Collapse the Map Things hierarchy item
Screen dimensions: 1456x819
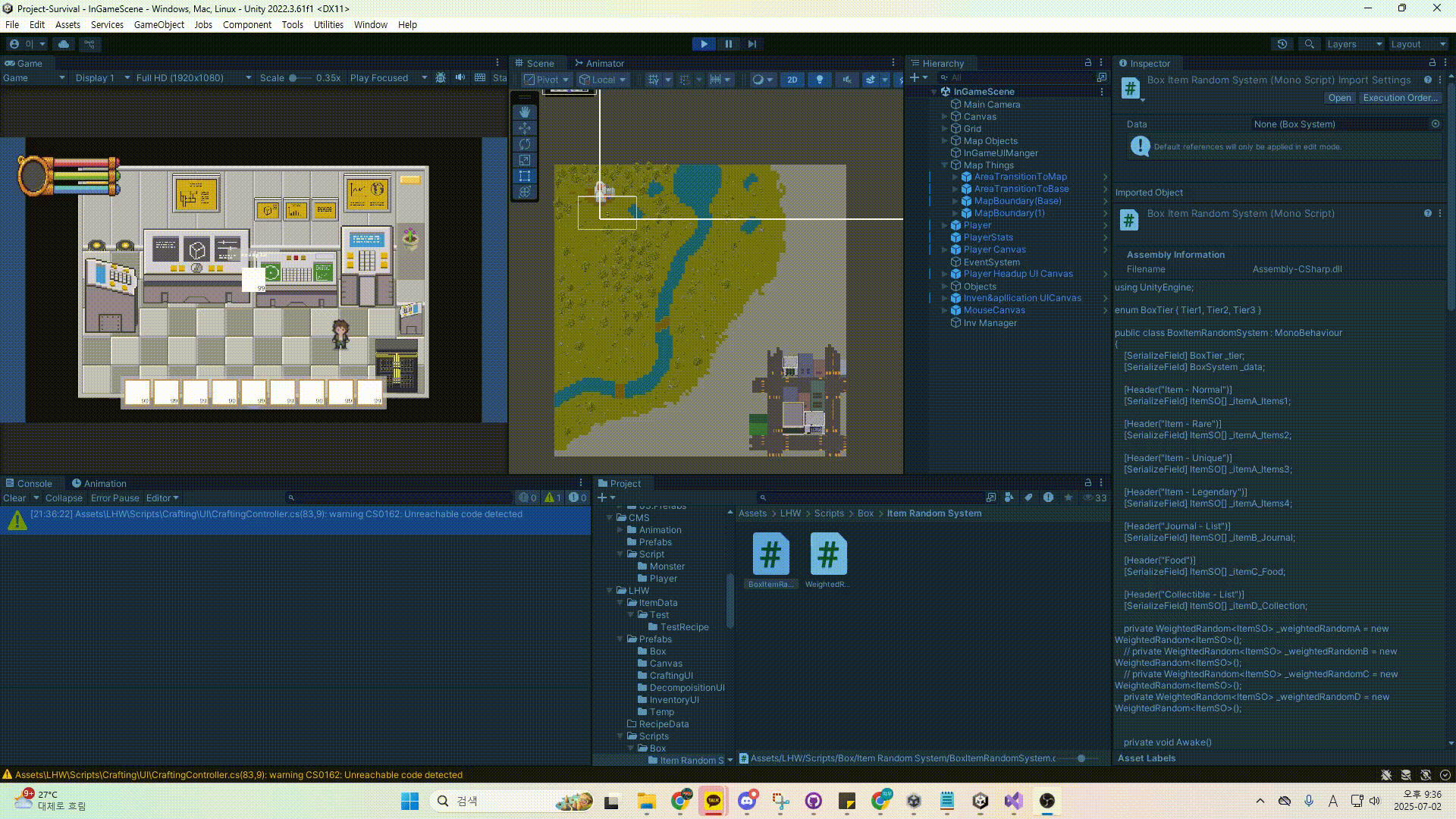(944, 165)
